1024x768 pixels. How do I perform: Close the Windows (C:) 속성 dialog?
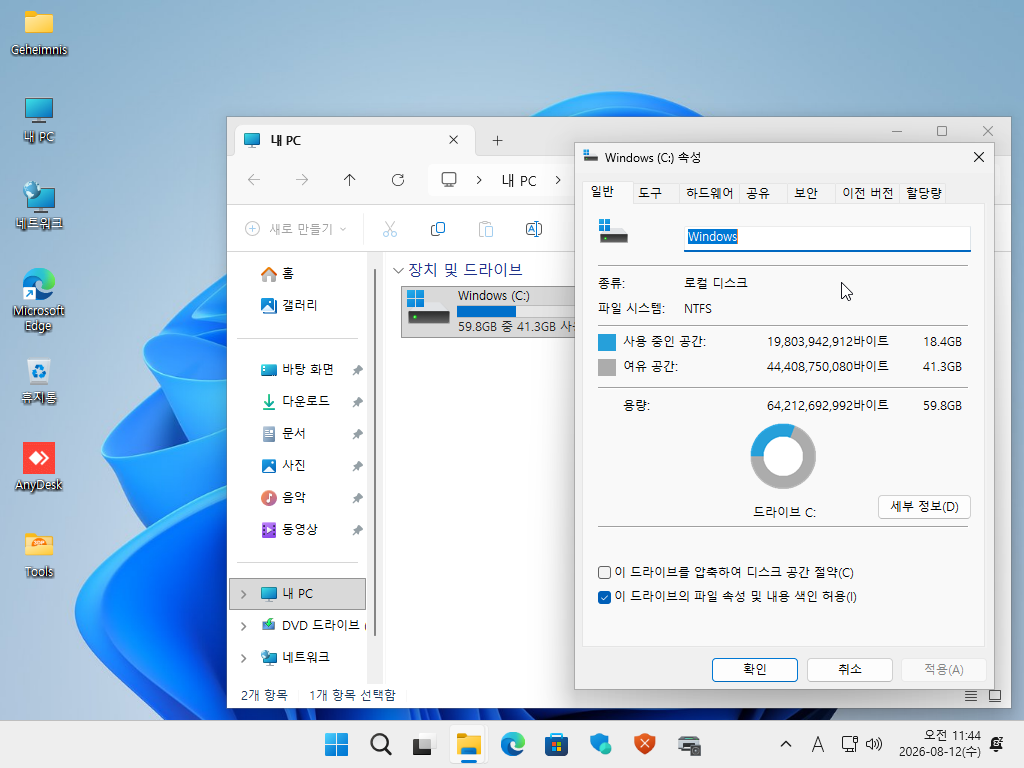tap(978, 157)
